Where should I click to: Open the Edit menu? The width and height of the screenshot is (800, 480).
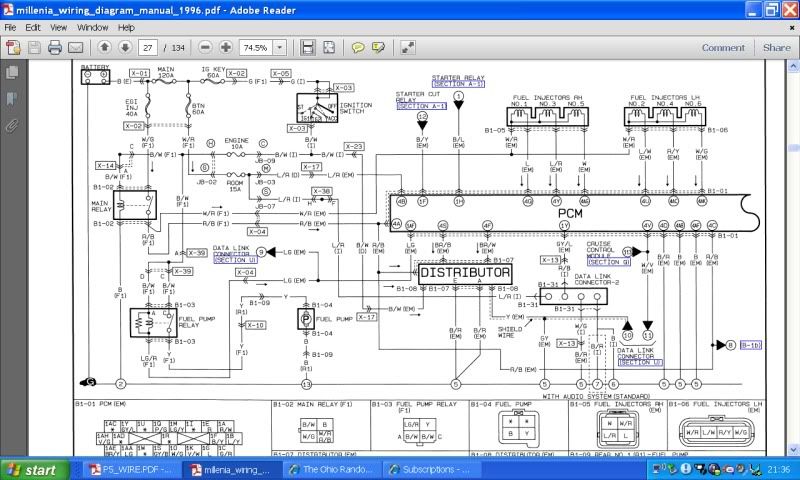(33, 28)
